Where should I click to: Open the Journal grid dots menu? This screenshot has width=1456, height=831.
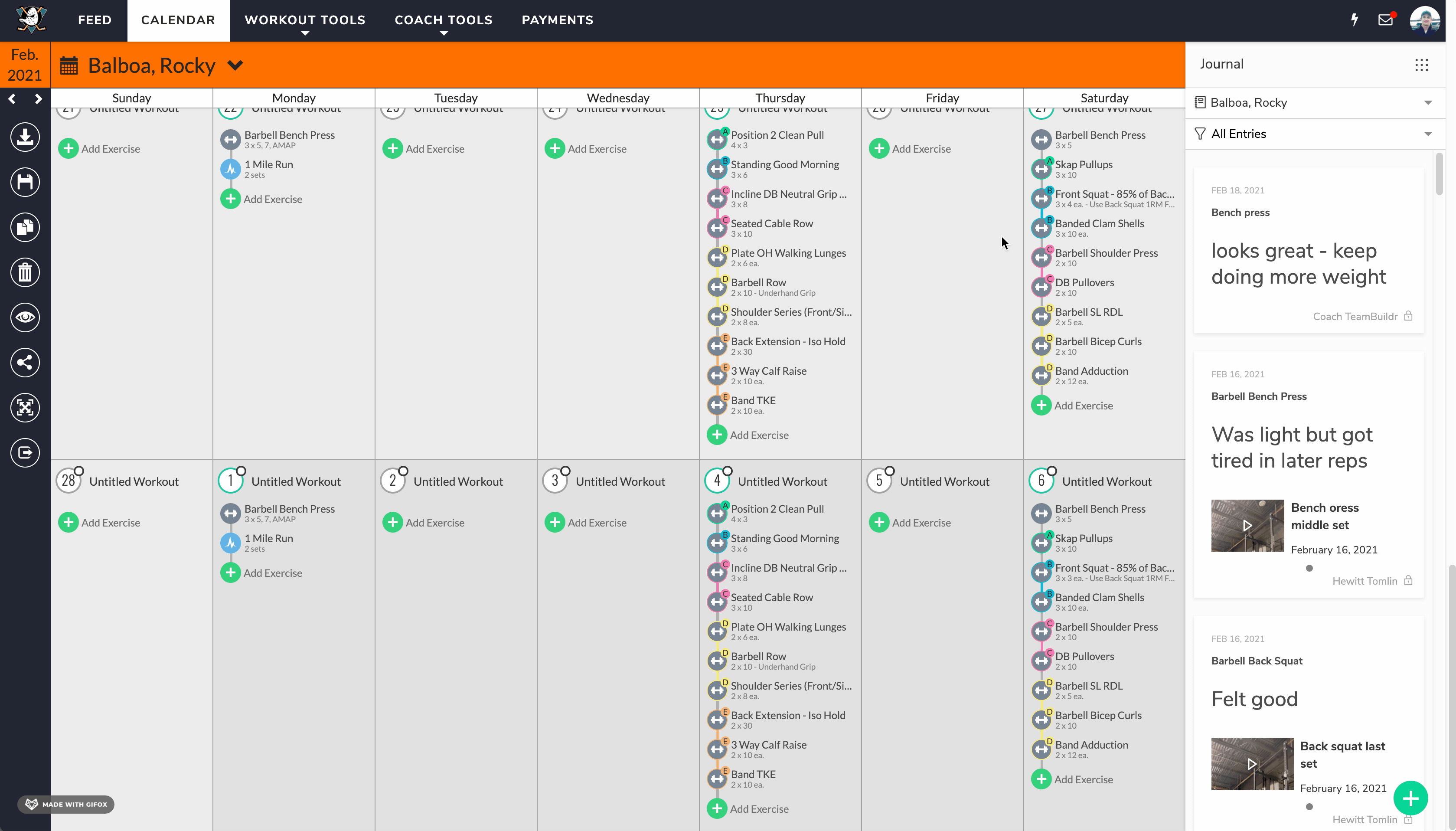(x=1421, y=65)
